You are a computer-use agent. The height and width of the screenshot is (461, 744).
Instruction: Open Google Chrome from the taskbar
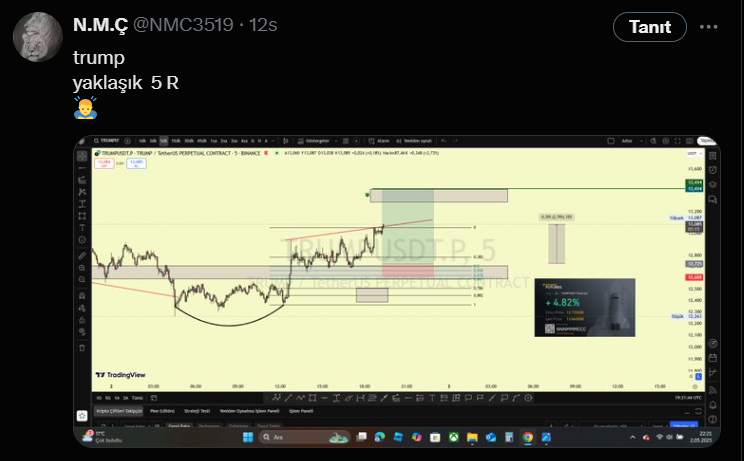(x=528, y=437)
